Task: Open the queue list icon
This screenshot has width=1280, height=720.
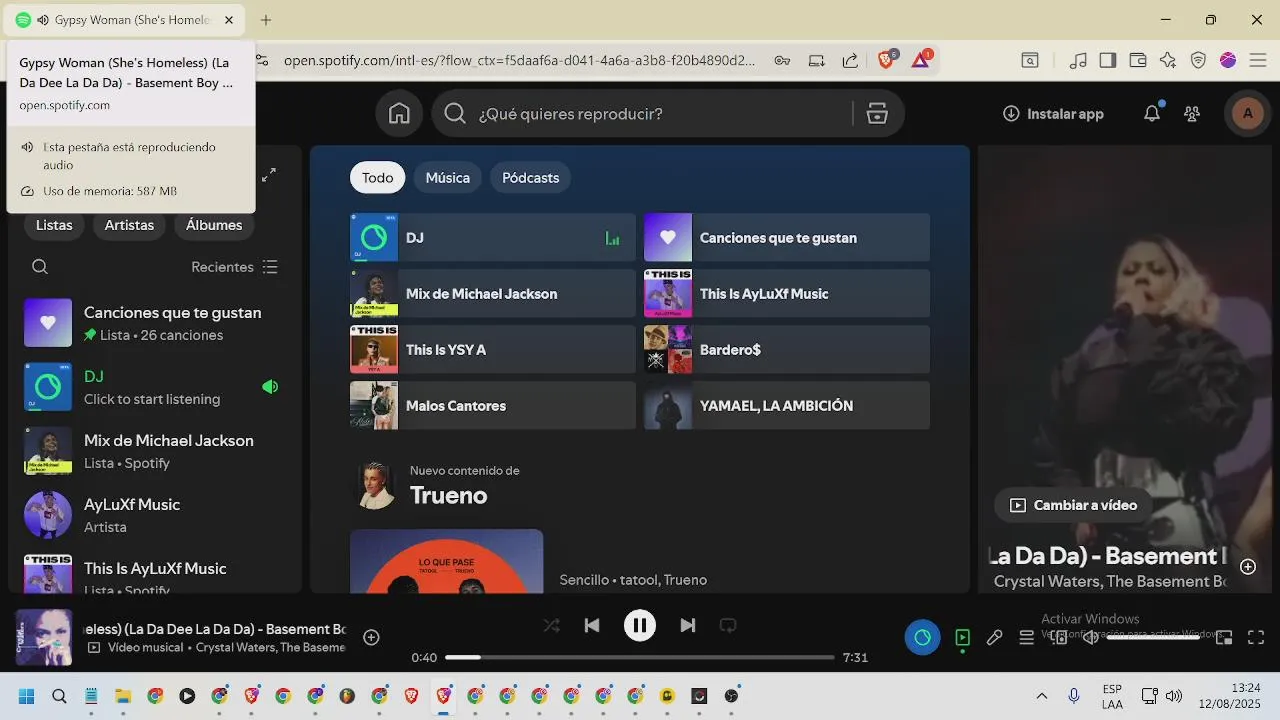Action: pos(1026,637)
